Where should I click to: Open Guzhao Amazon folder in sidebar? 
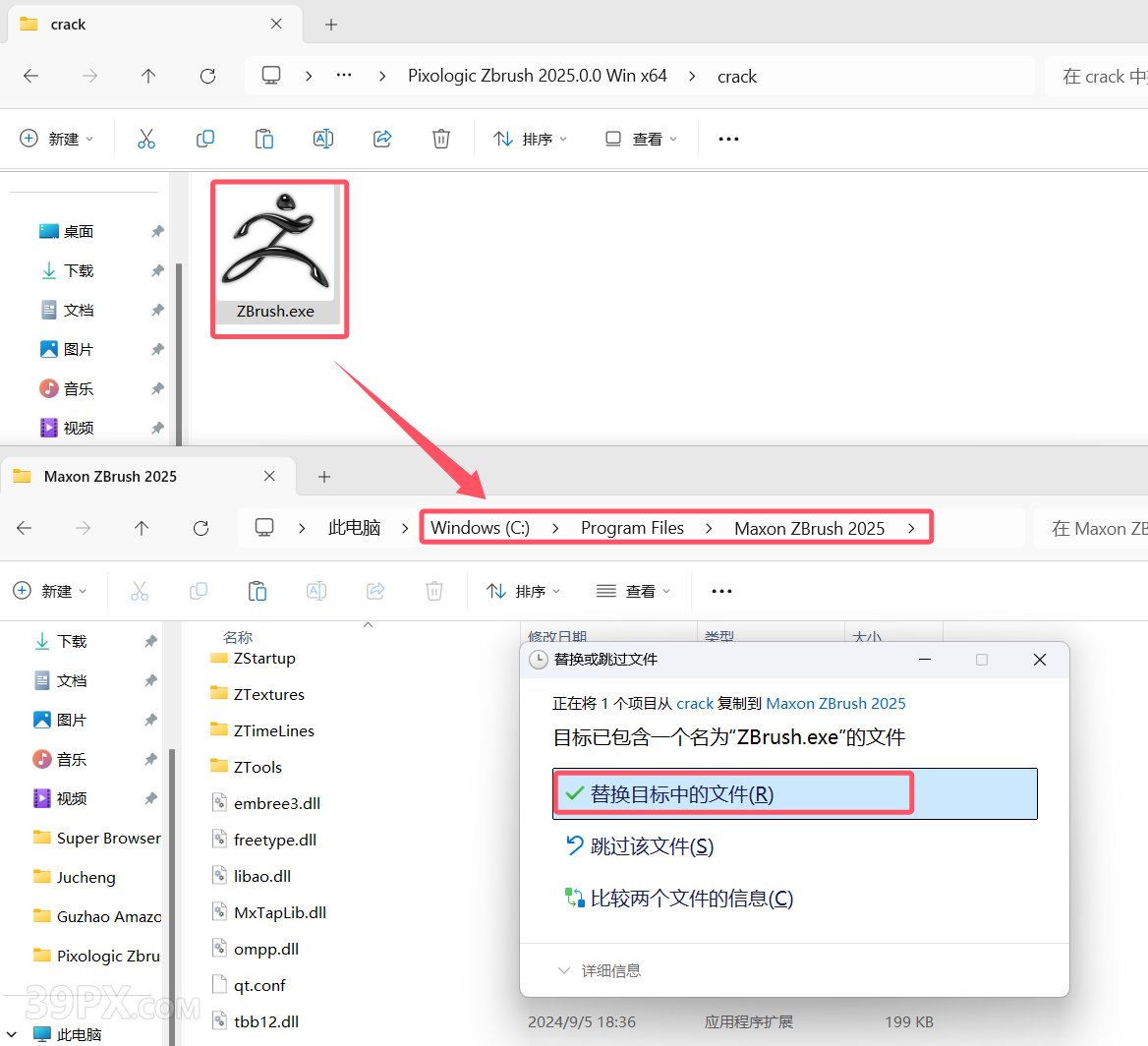(108, 916)
